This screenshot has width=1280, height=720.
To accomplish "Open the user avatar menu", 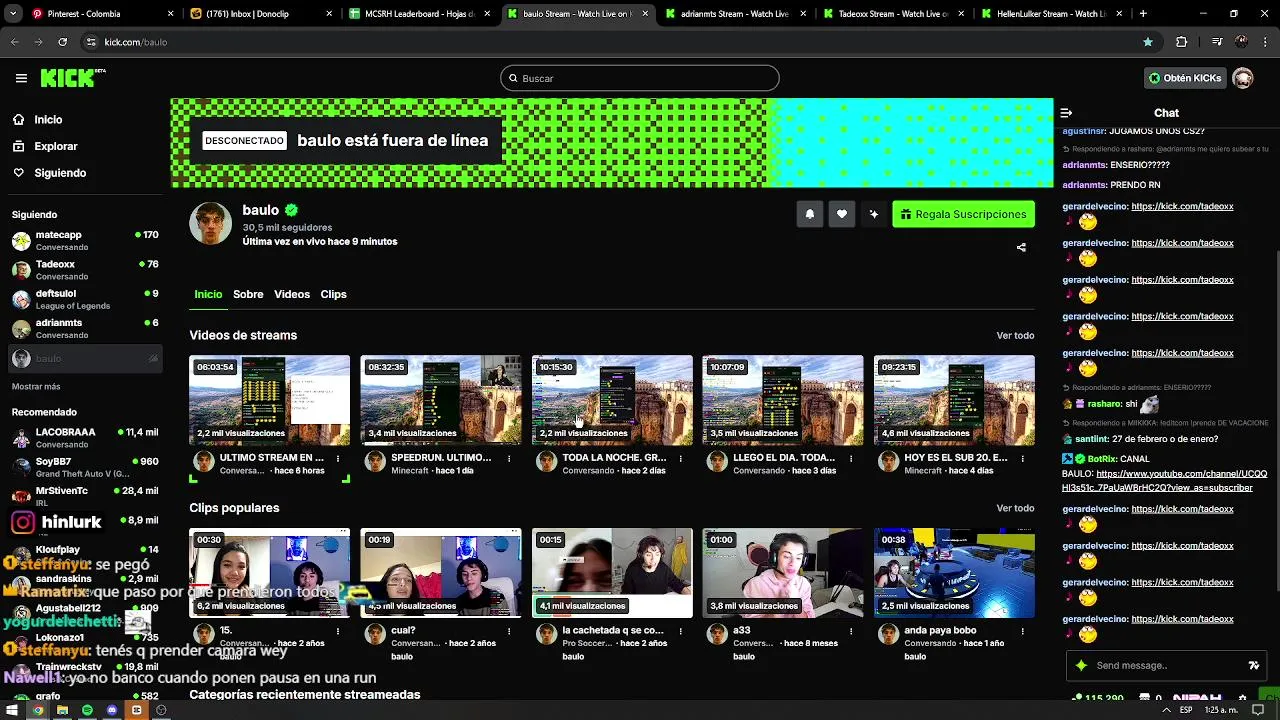I will [1243, 78].
